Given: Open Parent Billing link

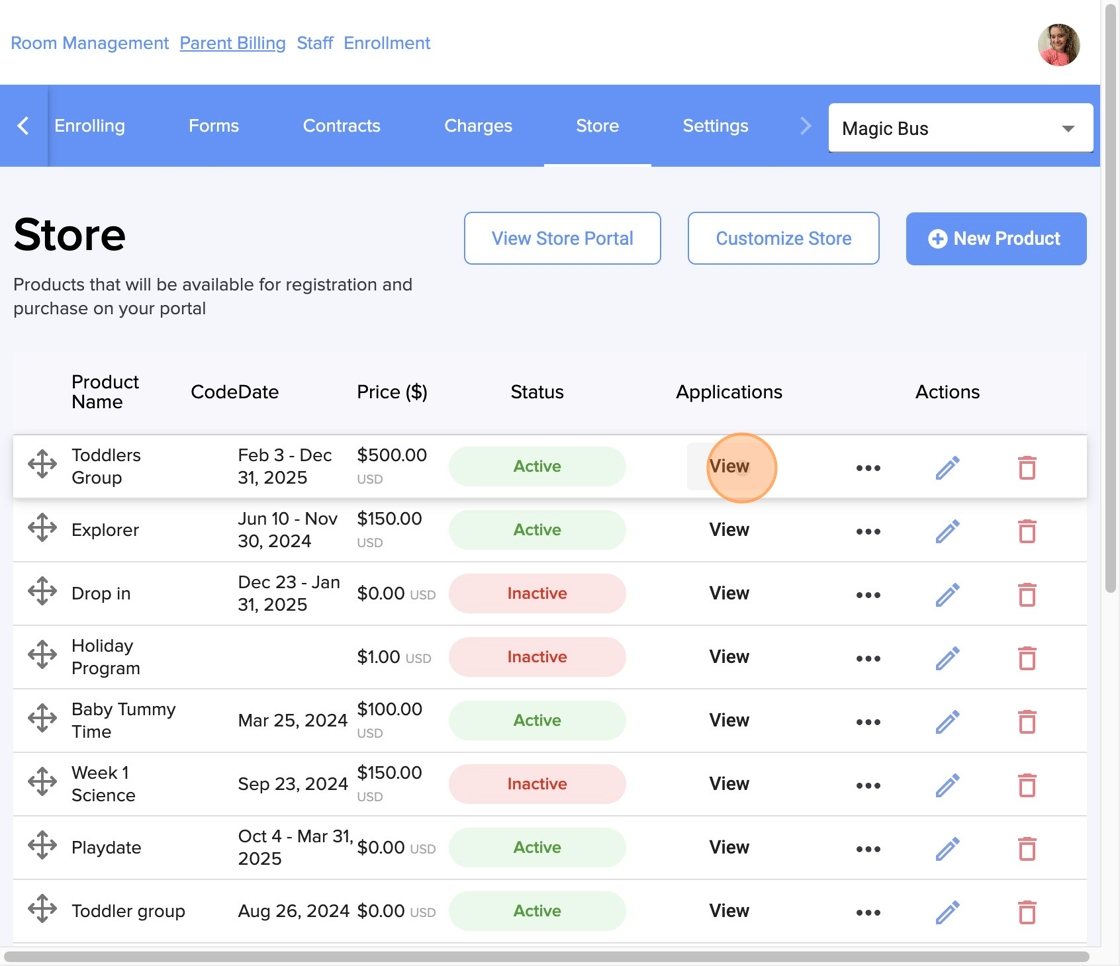Looking at the screenshot, I should 232,43.
